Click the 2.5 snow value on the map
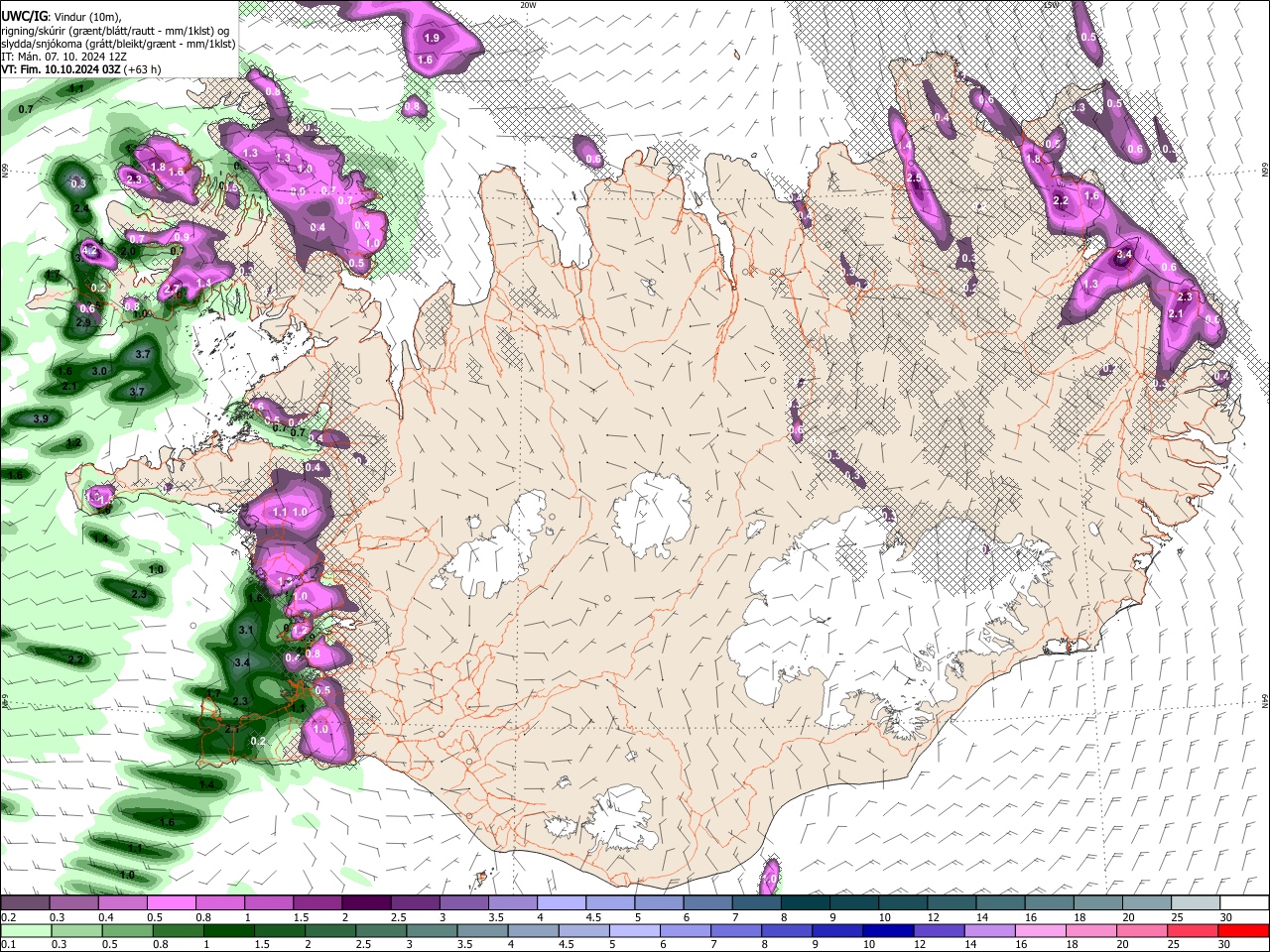 [914, 178]
